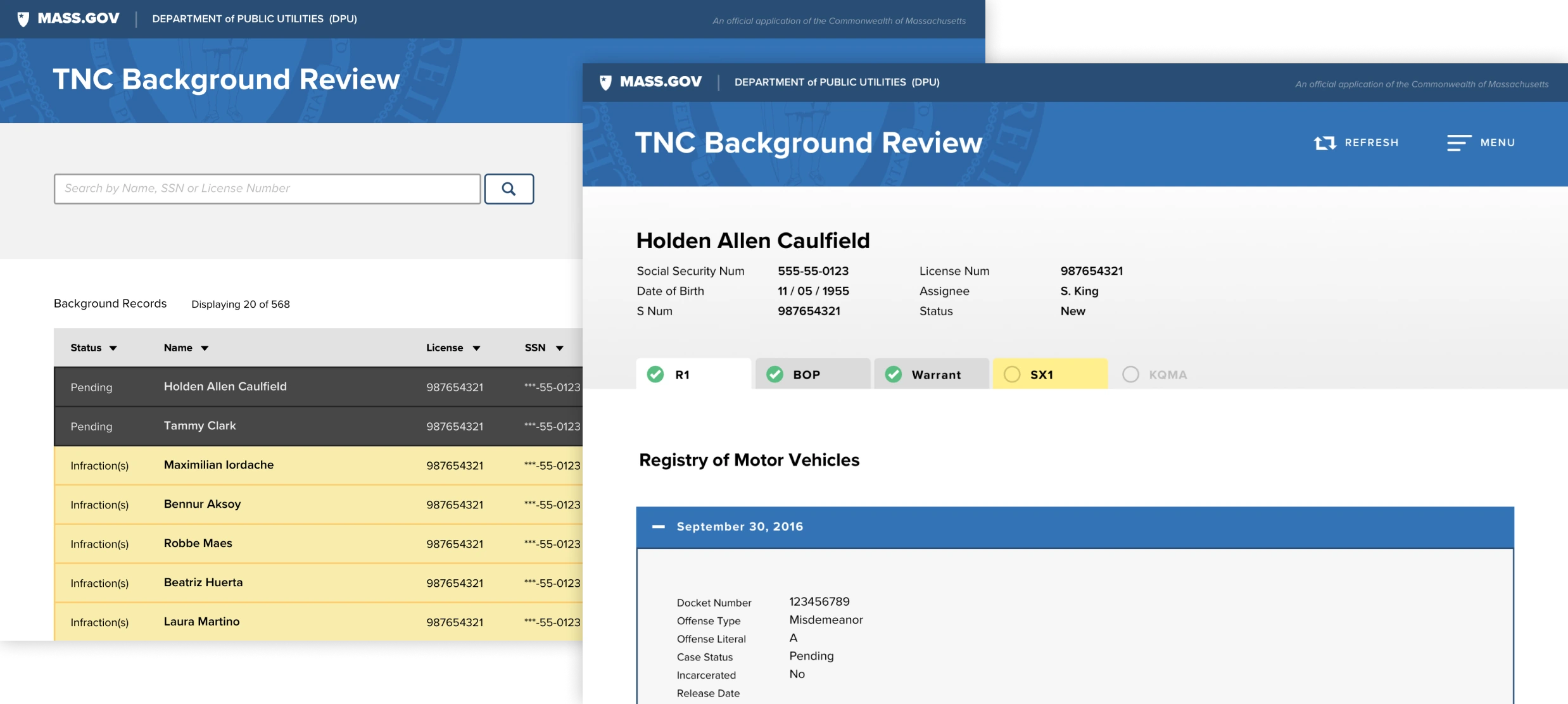Click the empty circle on SX1 tab

click(1012, 374)
